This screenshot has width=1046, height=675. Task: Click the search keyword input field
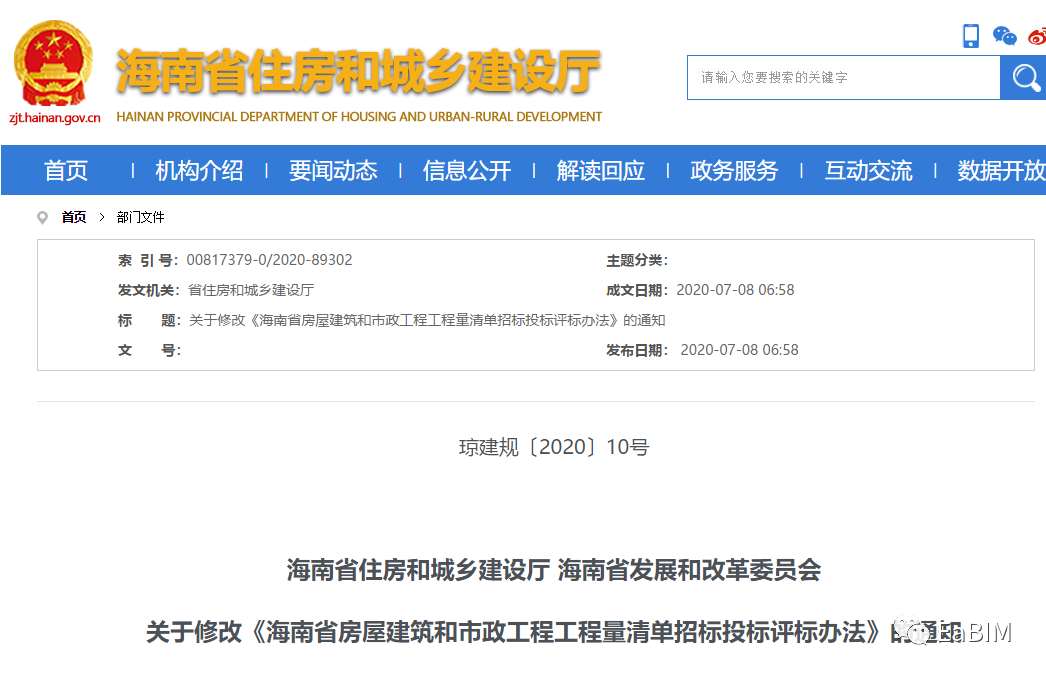tap(843, 78)
